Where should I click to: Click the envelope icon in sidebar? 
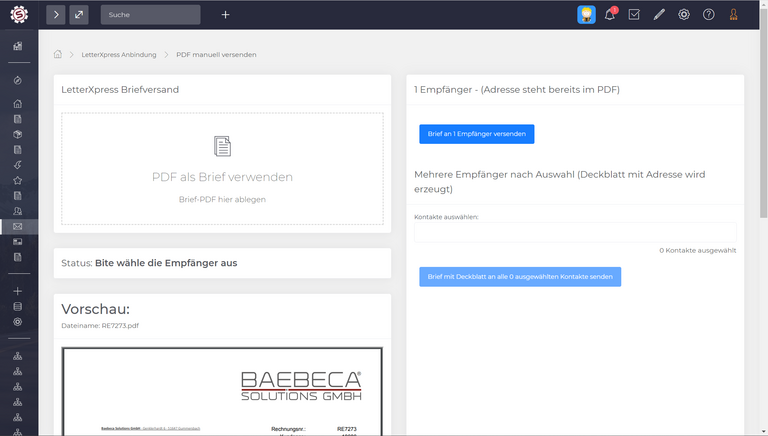pyautogui.click(x=18, y=226)
